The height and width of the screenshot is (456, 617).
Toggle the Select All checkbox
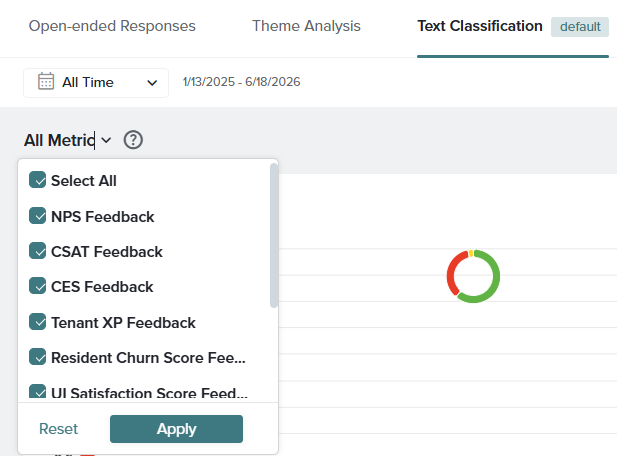pyautogui.click(x=37, y=180)
